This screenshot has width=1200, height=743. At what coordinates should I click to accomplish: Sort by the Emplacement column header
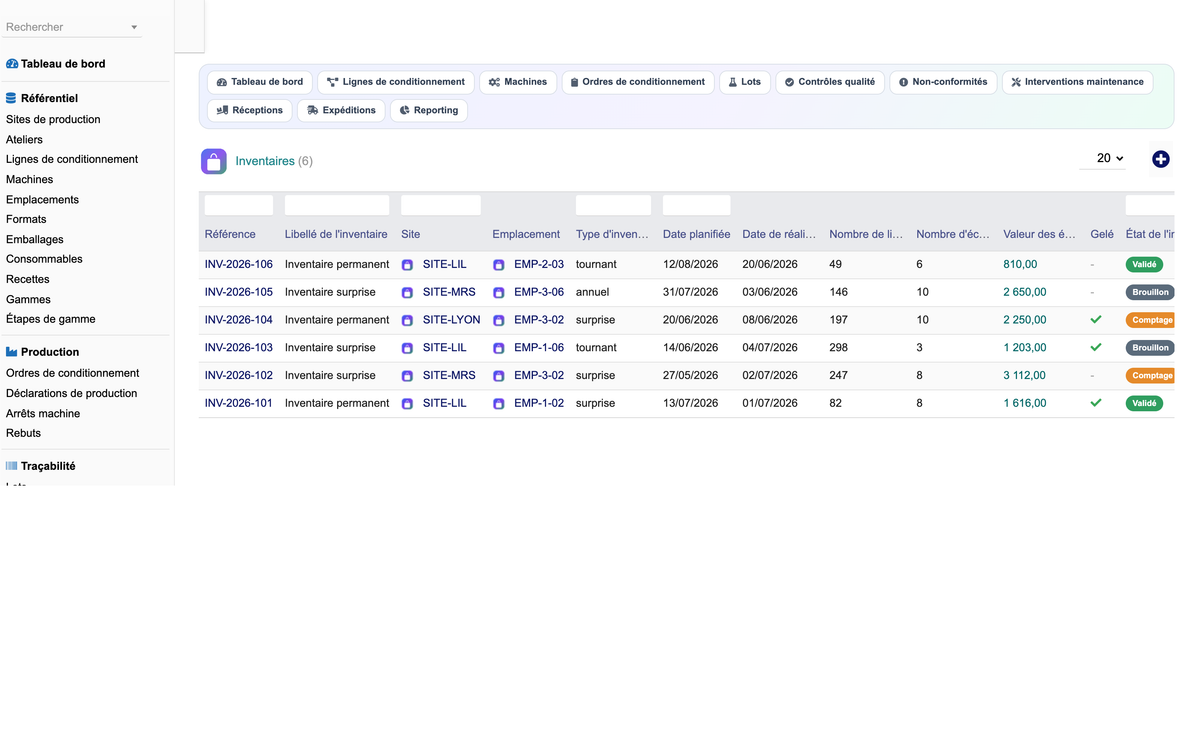pos(526,234)
